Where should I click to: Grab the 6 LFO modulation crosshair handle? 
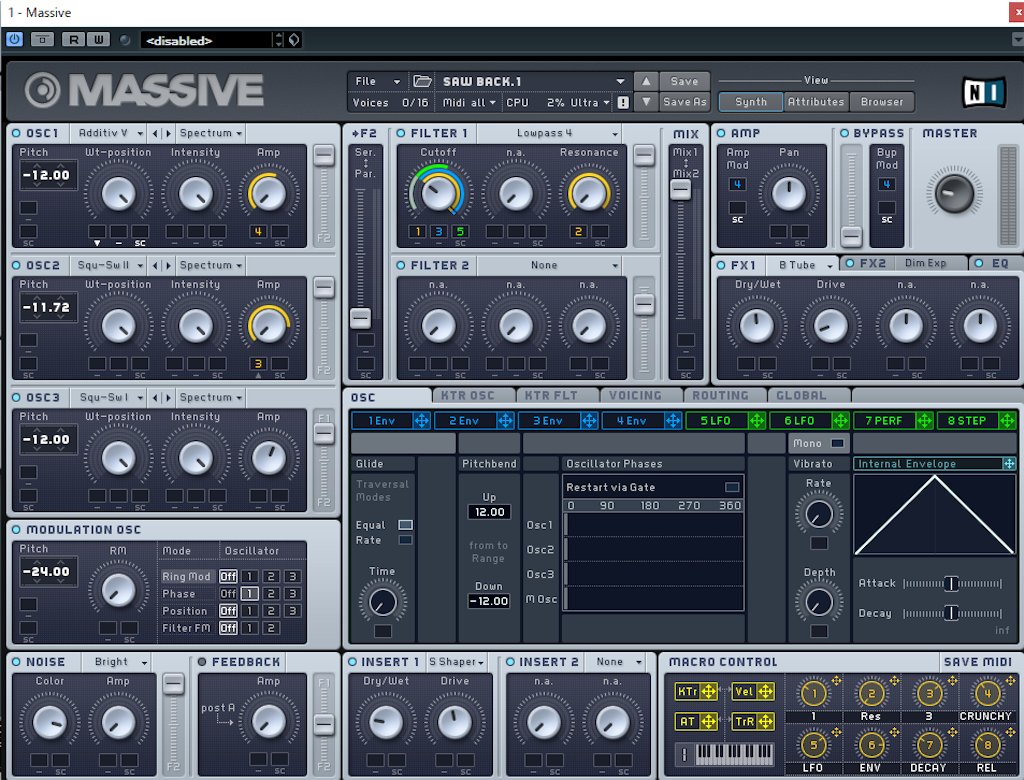pos(840,421)
